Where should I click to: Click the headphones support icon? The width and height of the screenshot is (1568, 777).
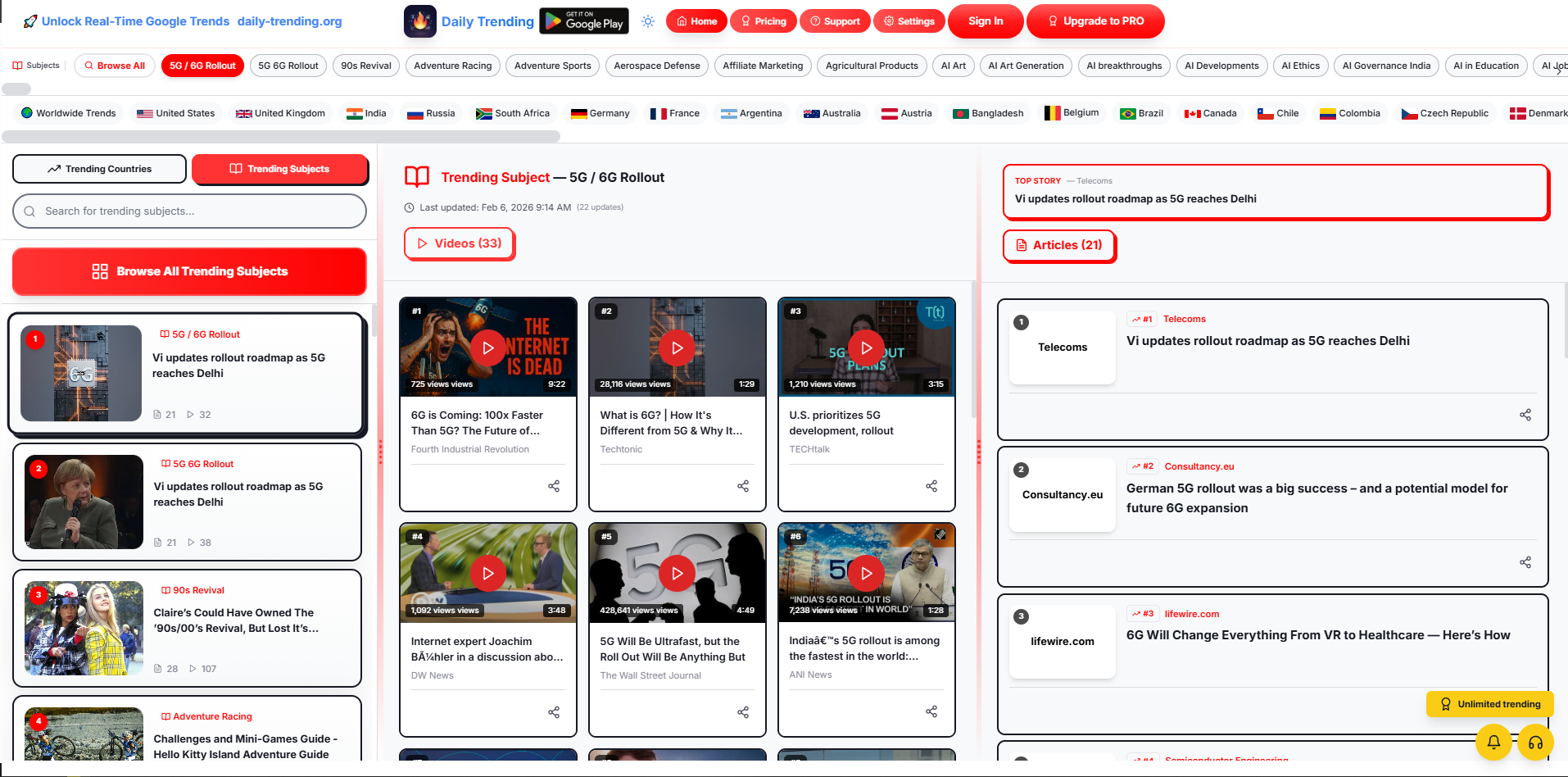[x=1535, y=742]
